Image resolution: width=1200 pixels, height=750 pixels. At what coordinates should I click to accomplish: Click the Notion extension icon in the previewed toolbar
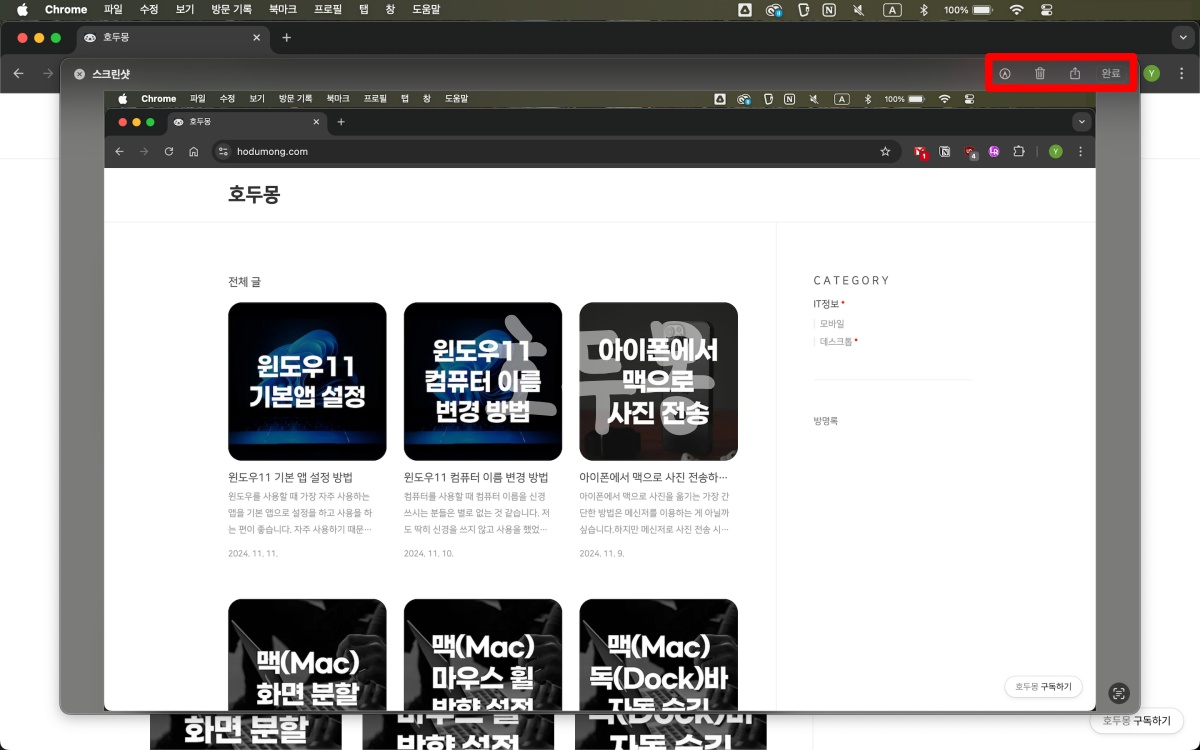click(945, 152)
